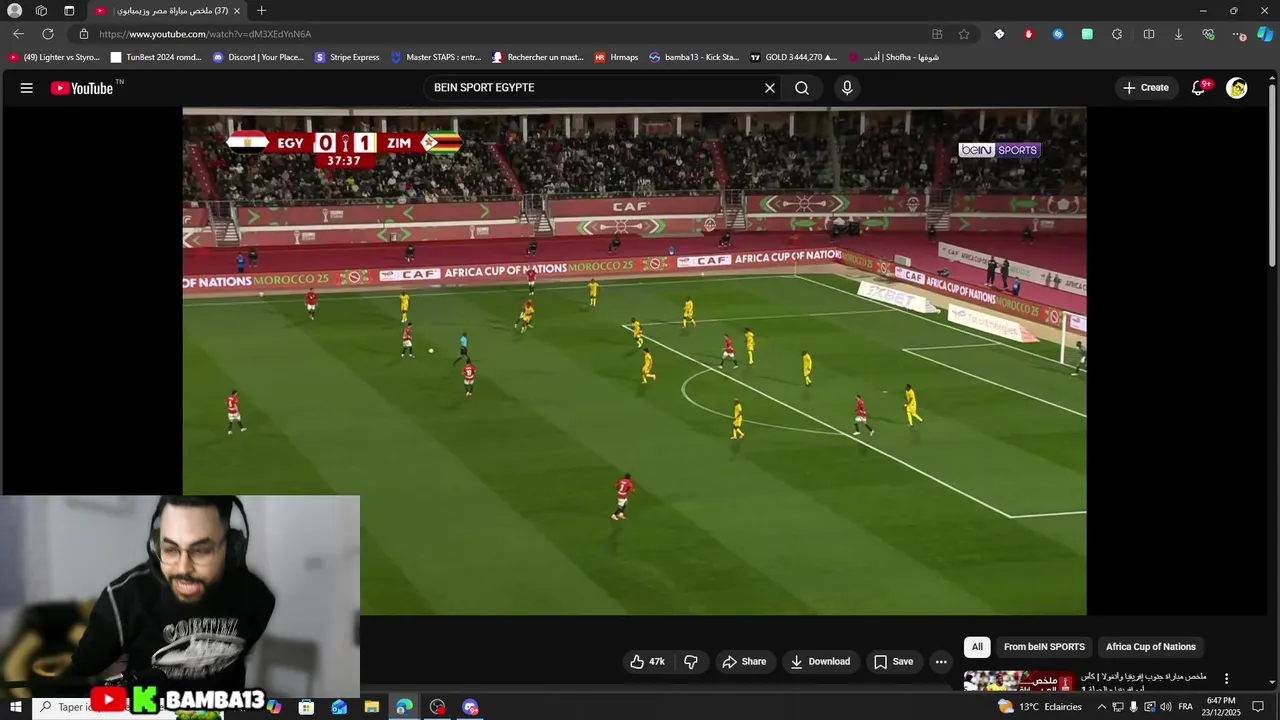Select the From beIN SPORTS chip
This screenshot has height=720, width=1280.
click(1044, 647)
